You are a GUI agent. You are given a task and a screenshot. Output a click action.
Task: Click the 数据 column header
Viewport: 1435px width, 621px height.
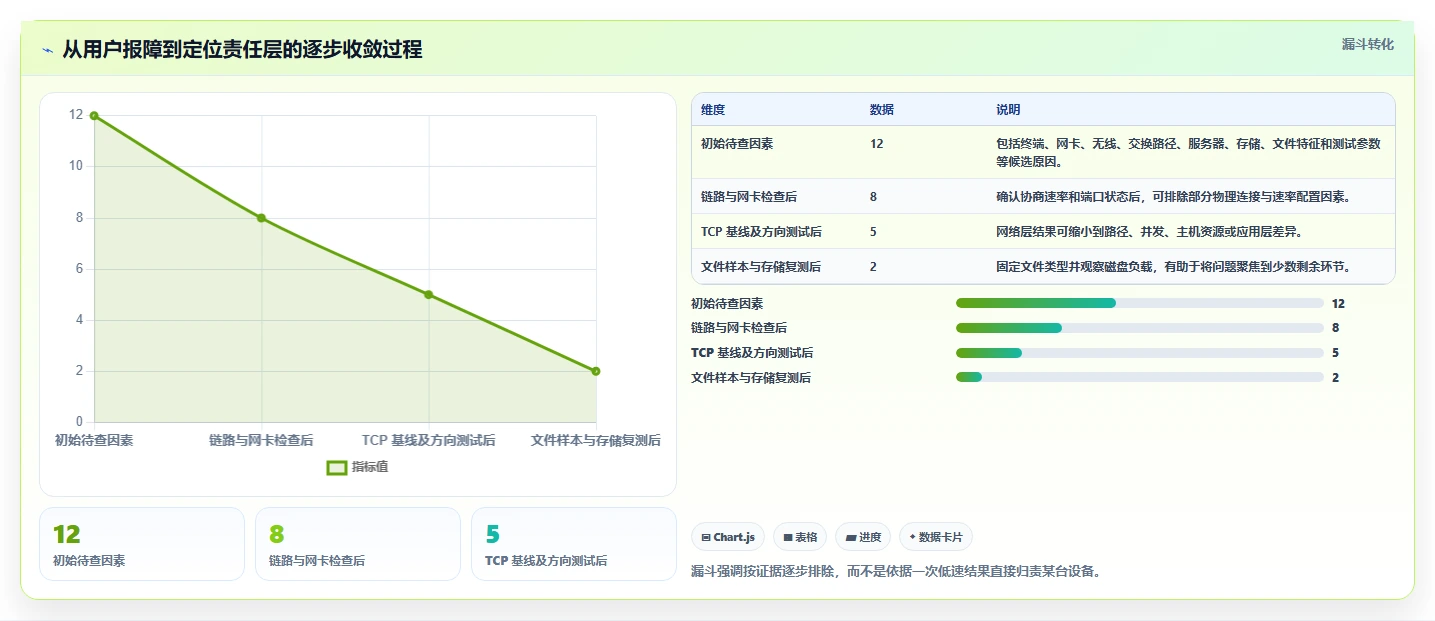click(x=882, y=109)
